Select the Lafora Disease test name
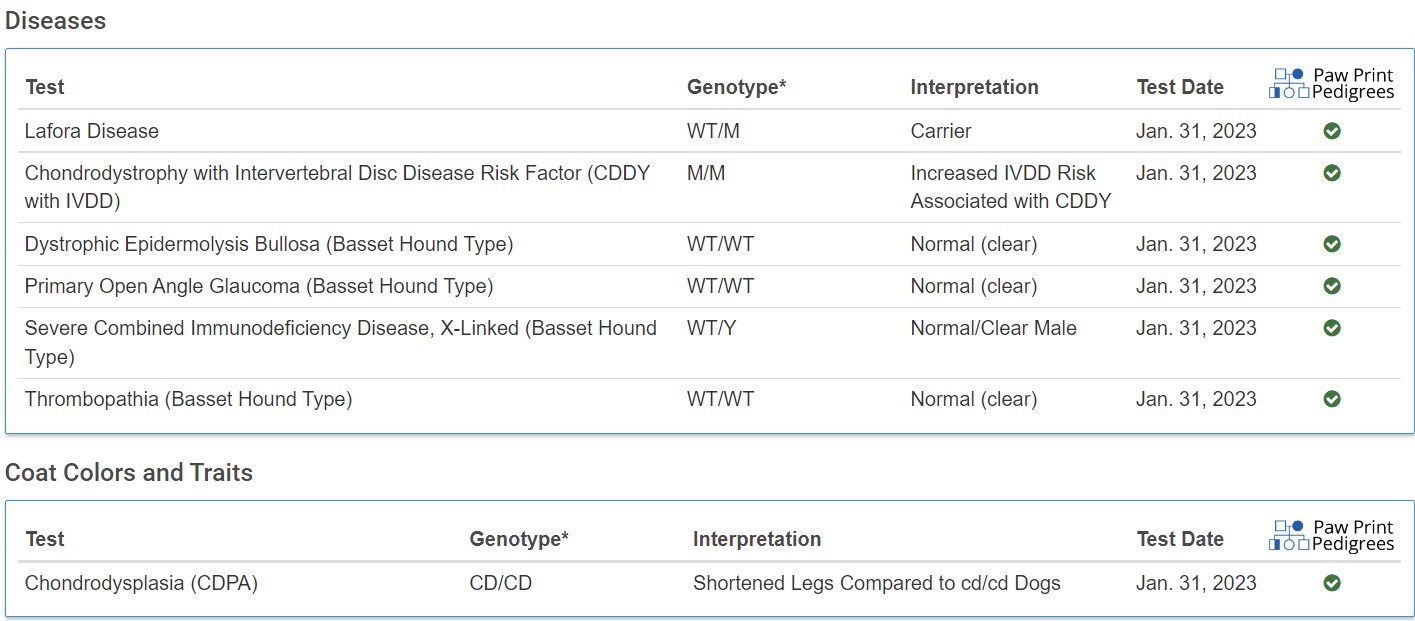Screen dimensions: 1415x621 point(92,131)
